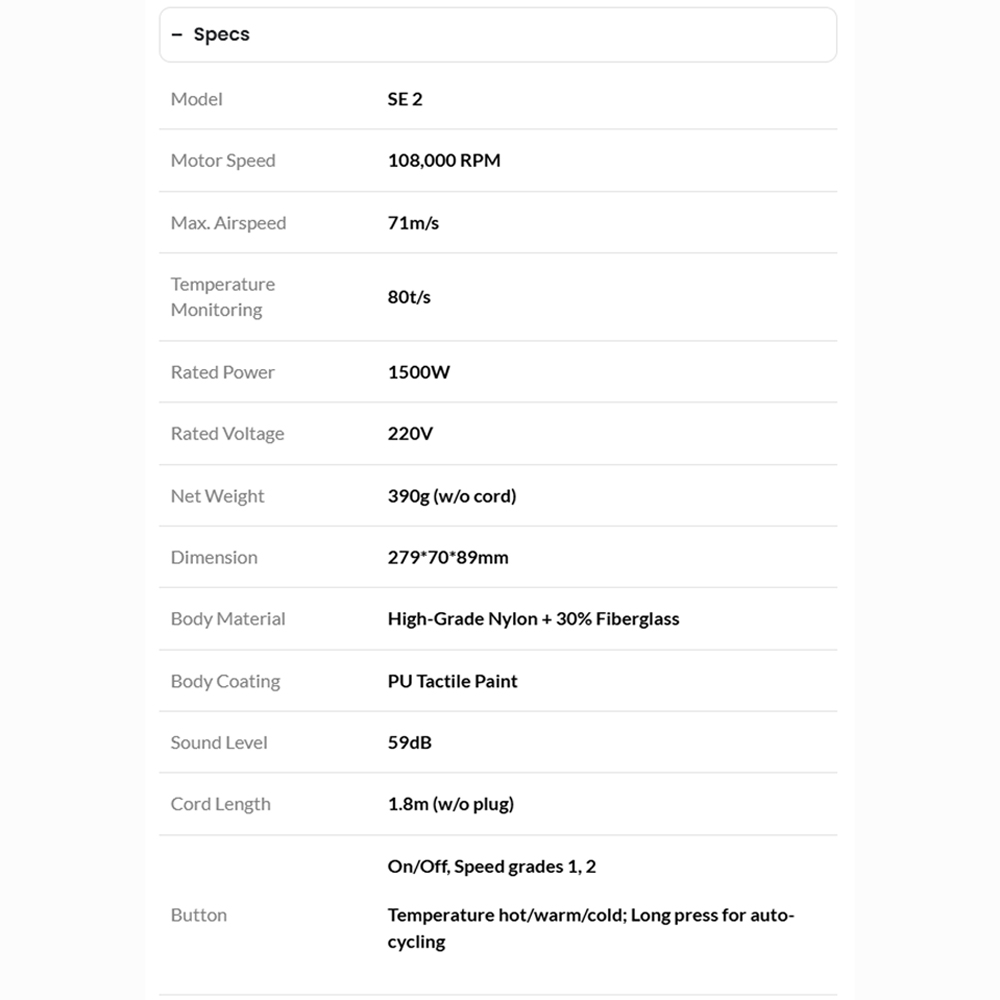Click the 220V rated voltage value

[x=410, y=434]
